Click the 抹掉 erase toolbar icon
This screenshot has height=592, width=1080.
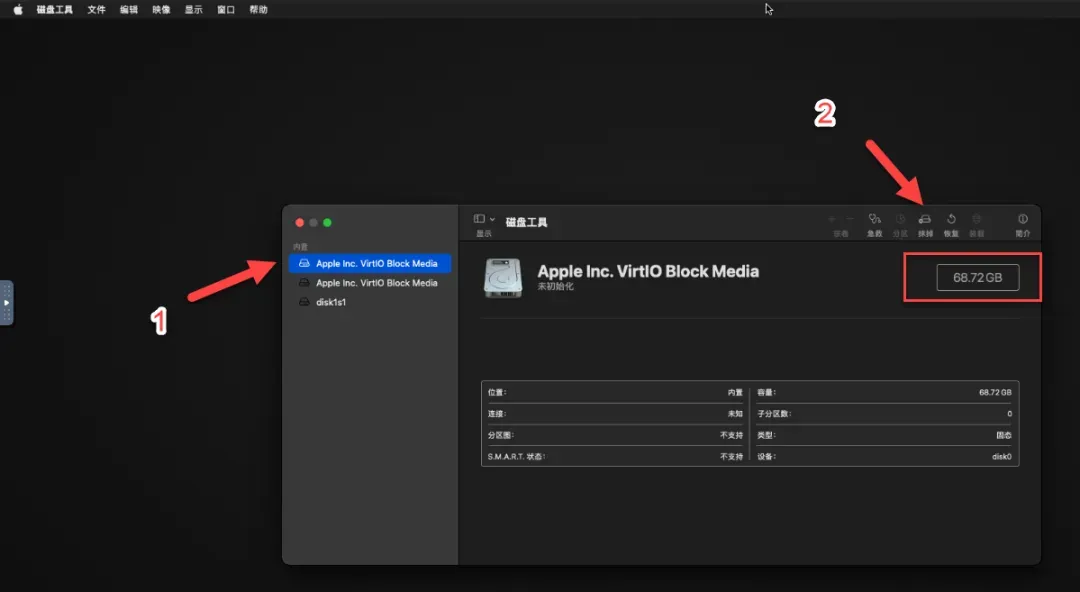coord(925,219)
